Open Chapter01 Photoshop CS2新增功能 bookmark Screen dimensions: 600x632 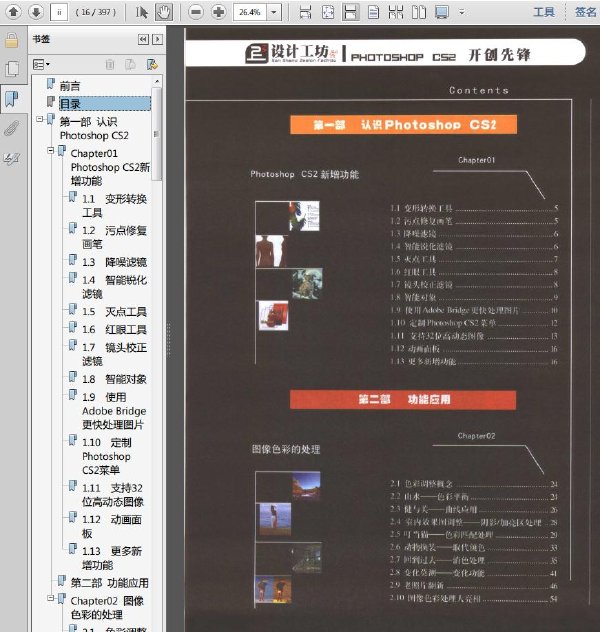point(110,167)
